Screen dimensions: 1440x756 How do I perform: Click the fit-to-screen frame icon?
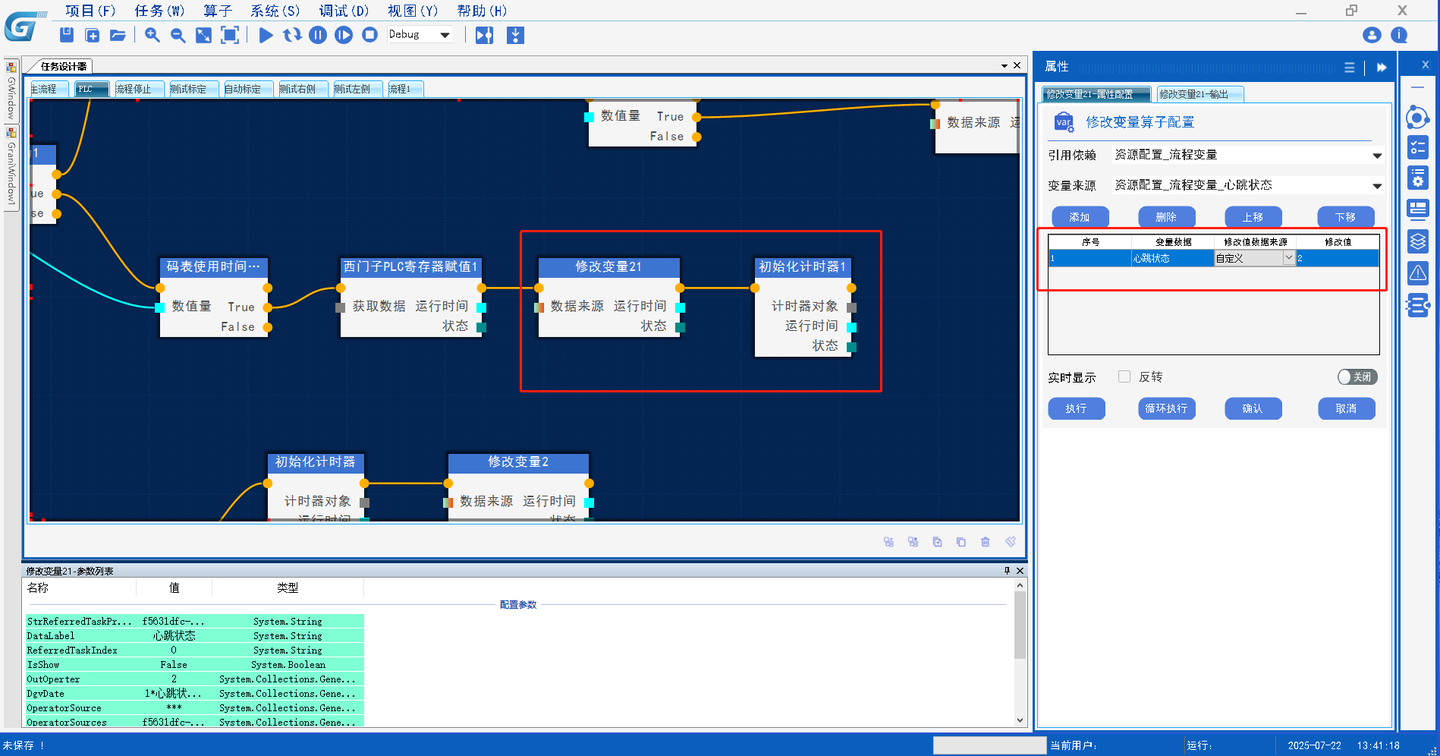(x=229, y=35)
